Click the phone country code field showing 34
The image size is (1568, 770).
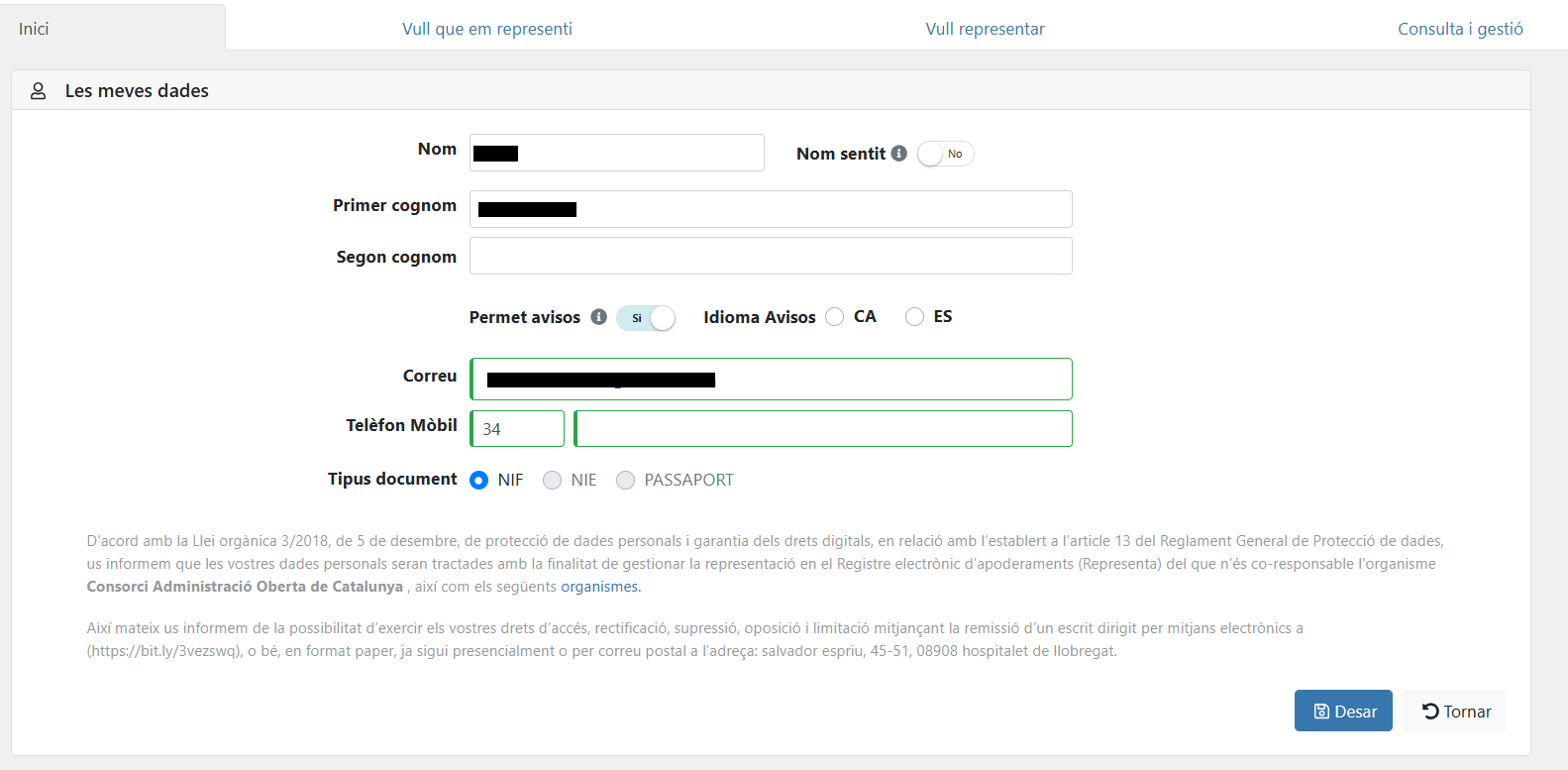click(517, 428)
